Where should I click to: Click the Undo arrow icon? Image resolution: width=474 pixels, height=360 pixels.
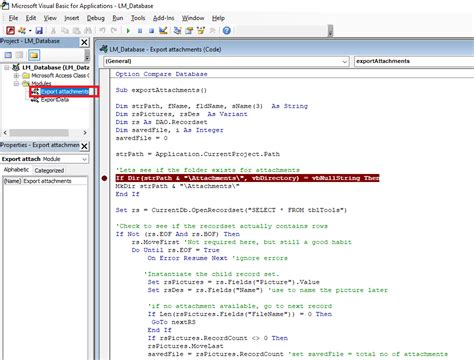pos(102,31)
